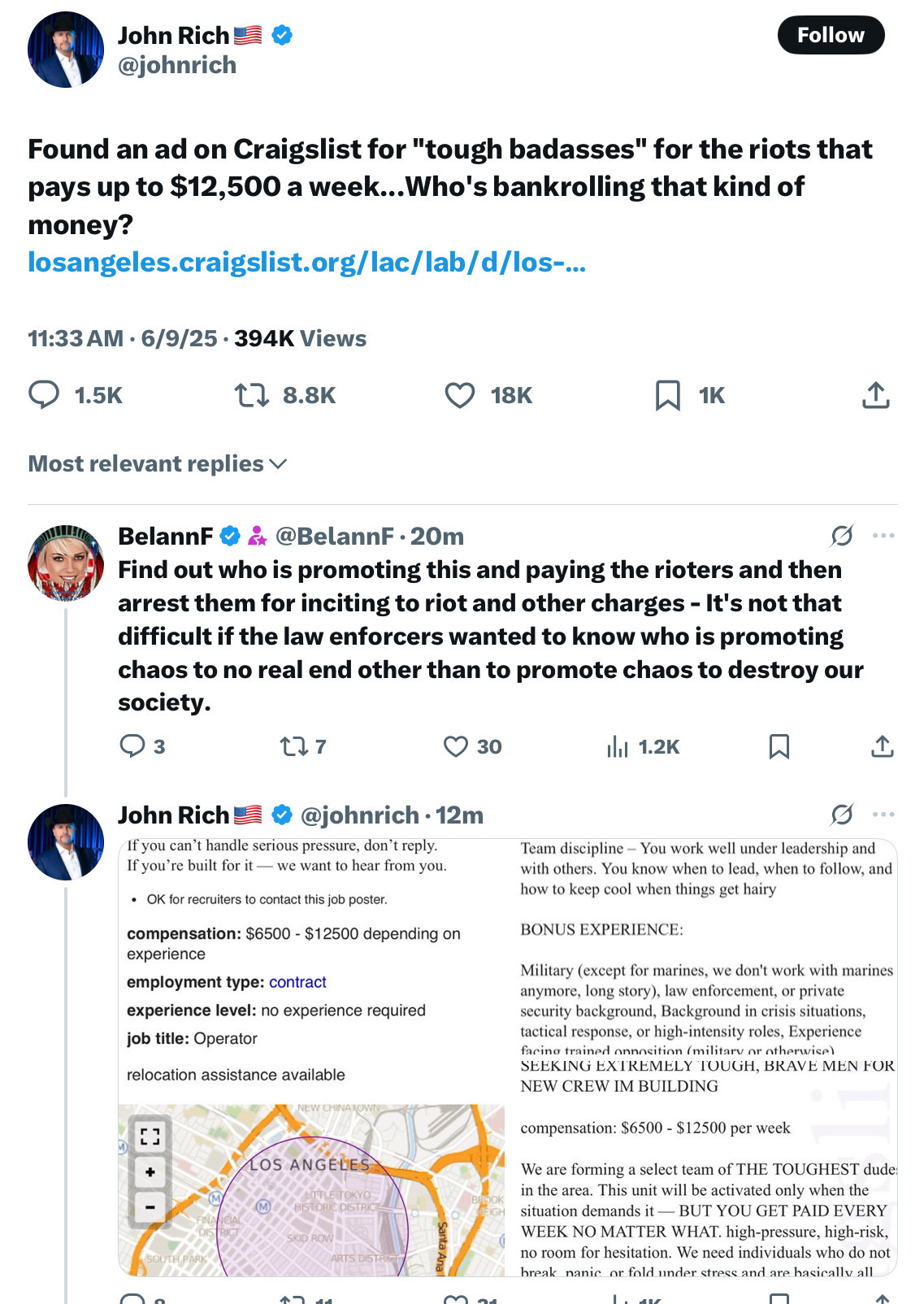The image size is (924, 1304).
Task: Share the main tweet
Action: point(875,395)
